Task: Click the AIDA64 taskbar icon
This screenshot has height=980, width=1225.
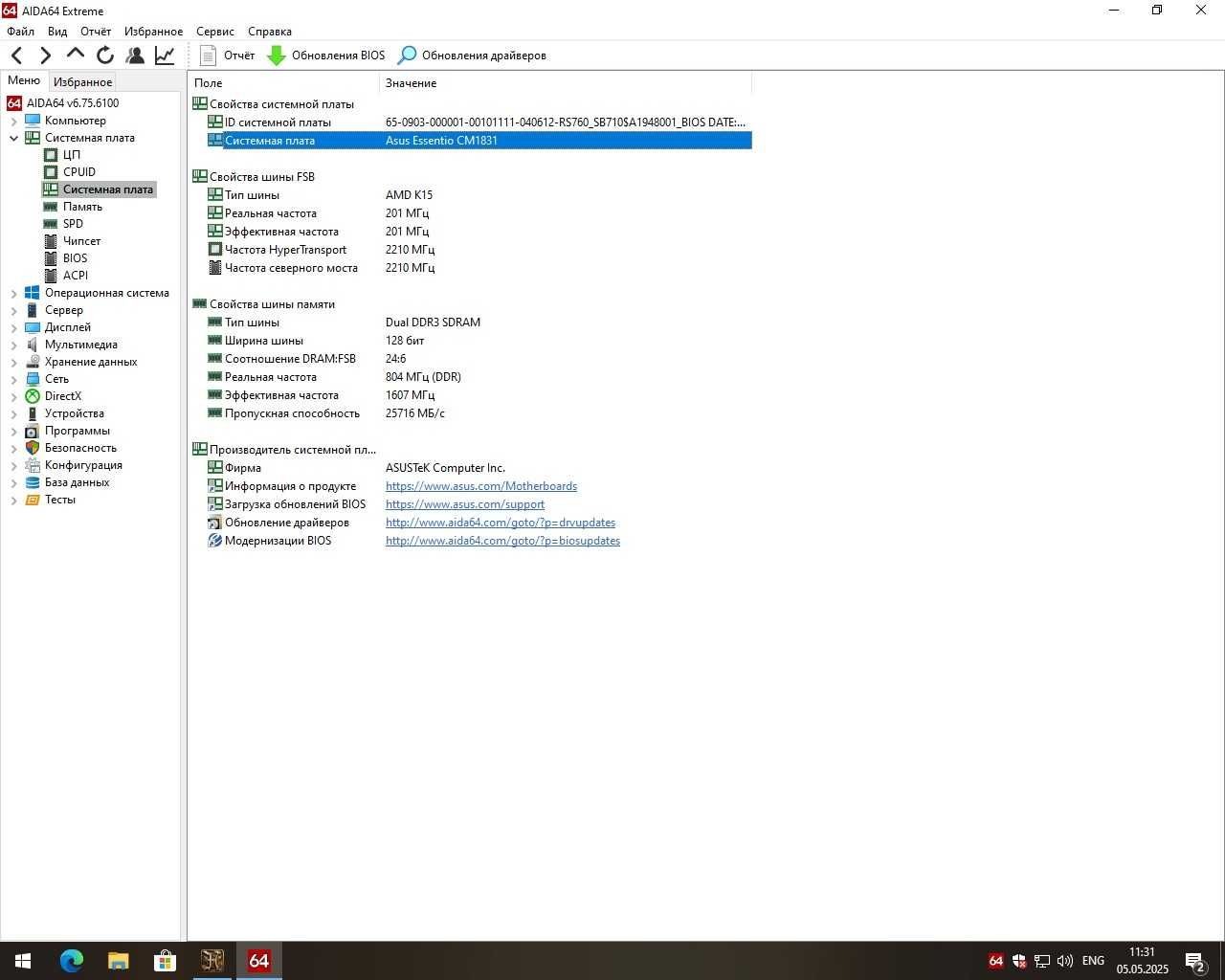Action: click(258, 961)
